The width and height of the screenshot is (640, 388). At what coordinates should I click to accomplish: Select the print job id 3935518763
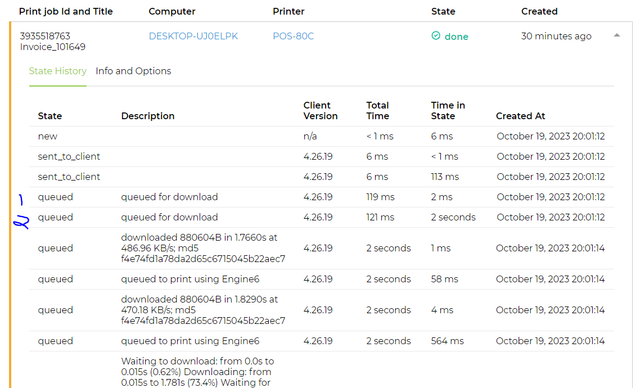[45, 36]
